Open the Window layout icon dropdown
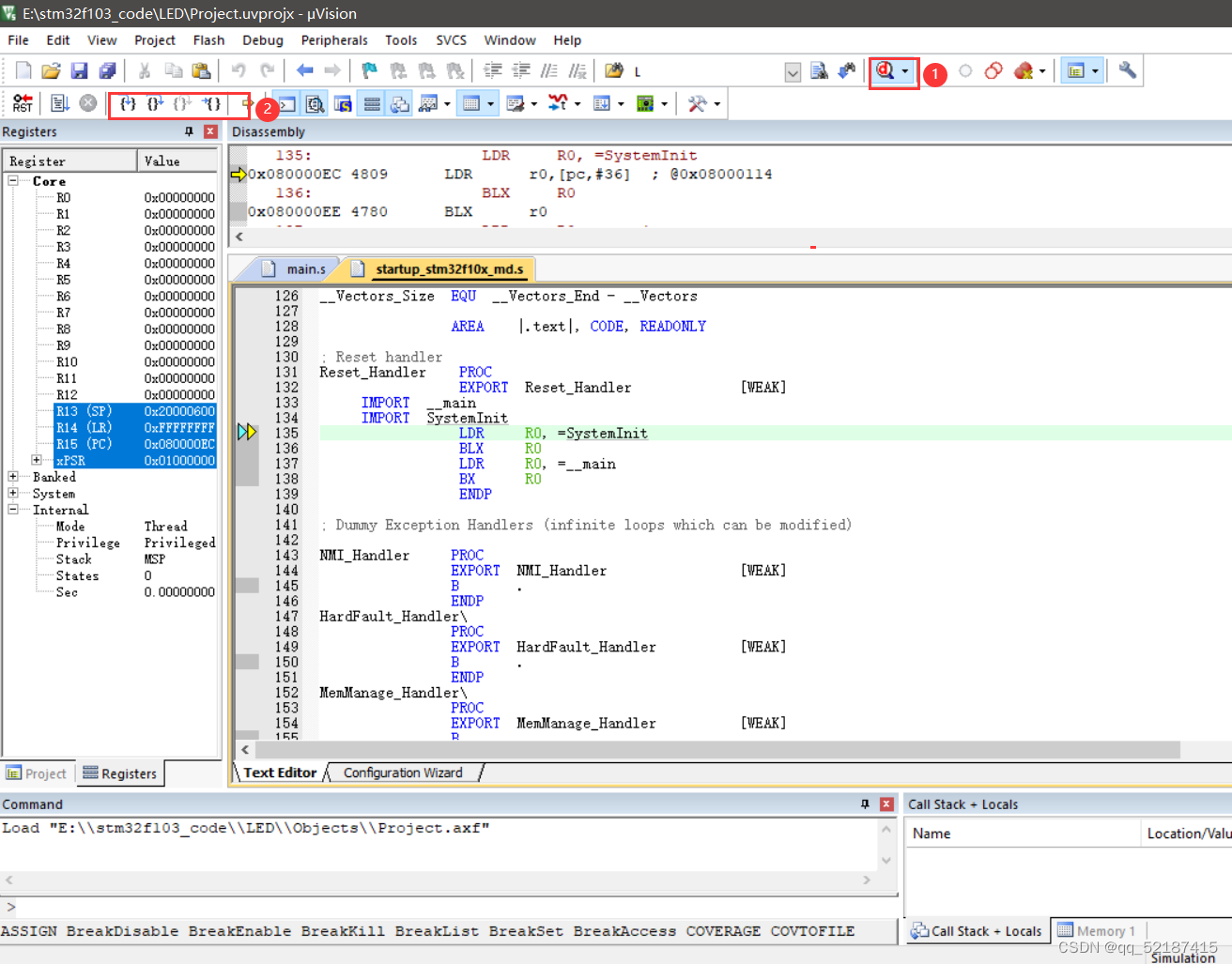Screen dimensions: 1232x964 coord(1095,70)
